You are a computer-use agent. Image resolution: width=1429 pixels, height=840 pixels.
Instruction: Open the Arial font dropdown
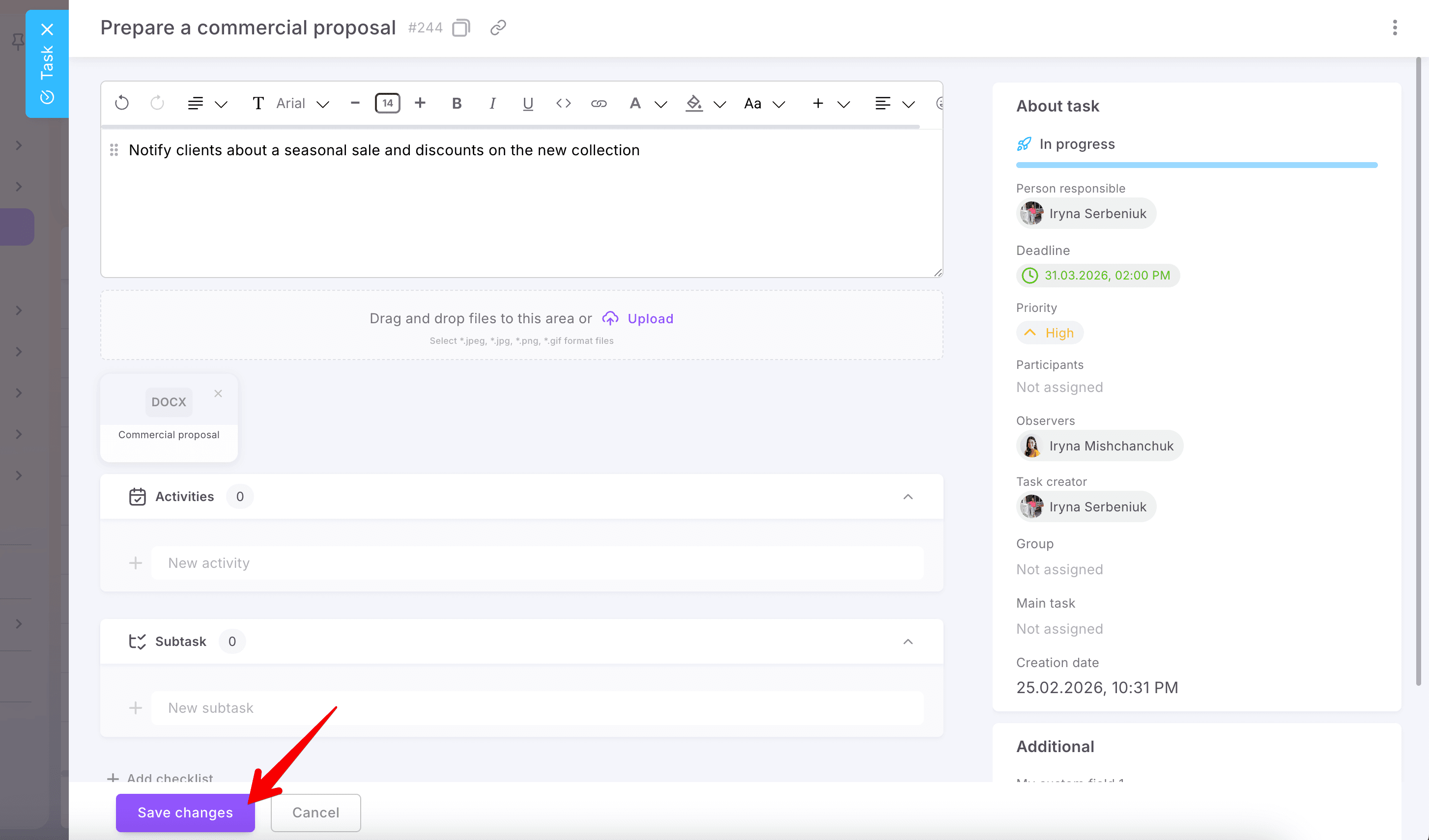pos(302,103)
